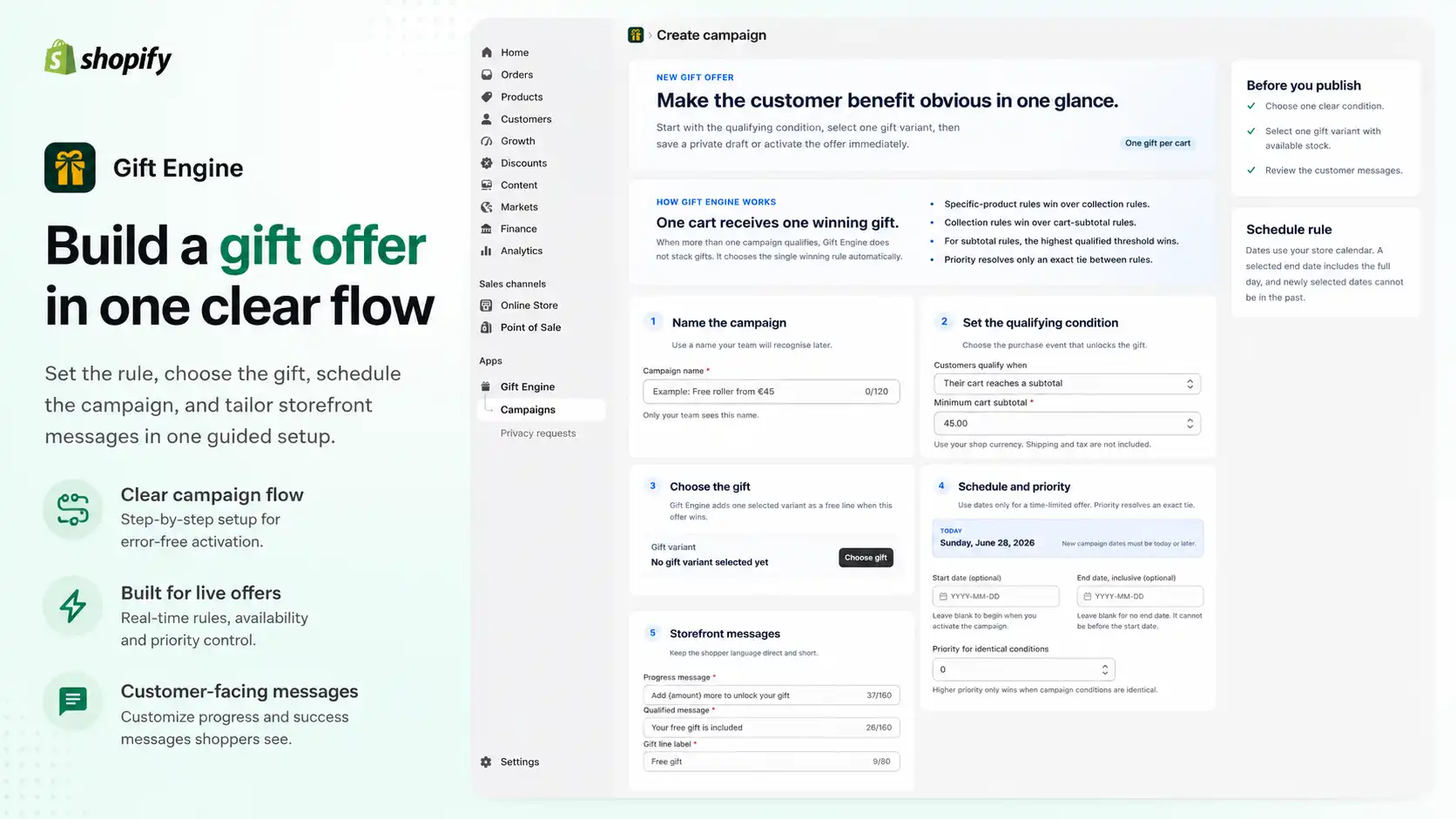Click the Minimum cart subtotal stepper arrows
1456x819 pixels.
tap(1190, 423)
